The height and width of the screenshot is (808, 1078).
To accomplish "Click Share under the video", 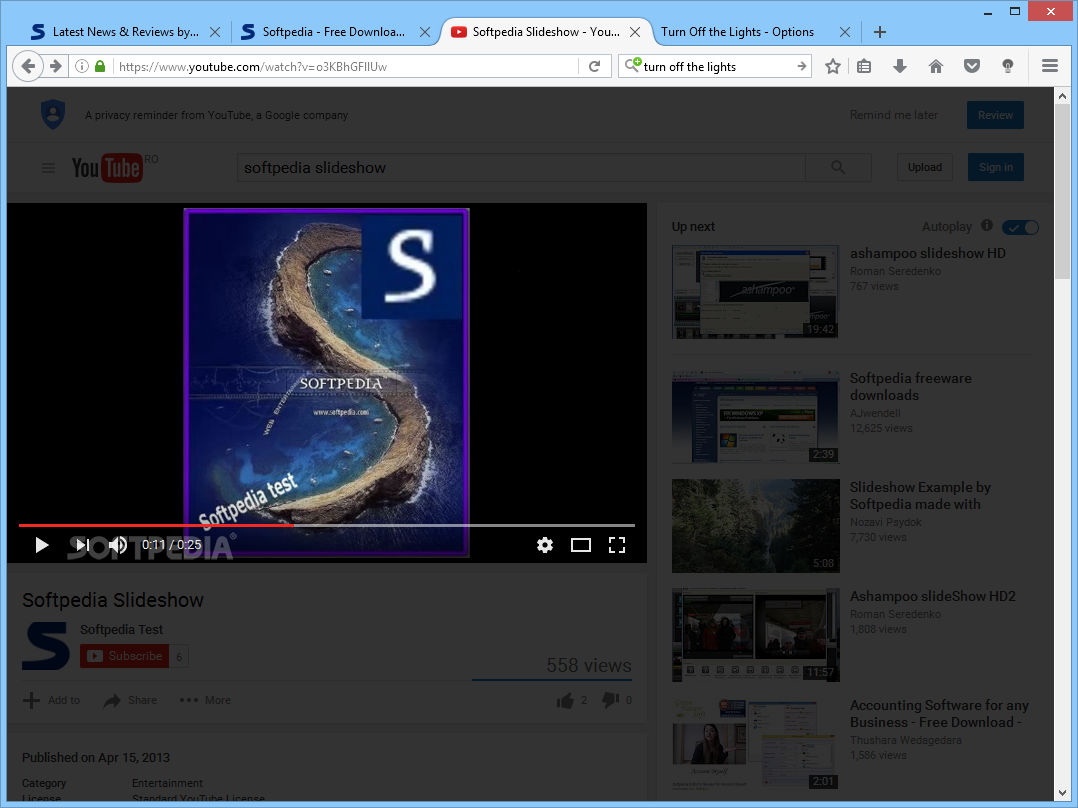I will tap(130, 700).
